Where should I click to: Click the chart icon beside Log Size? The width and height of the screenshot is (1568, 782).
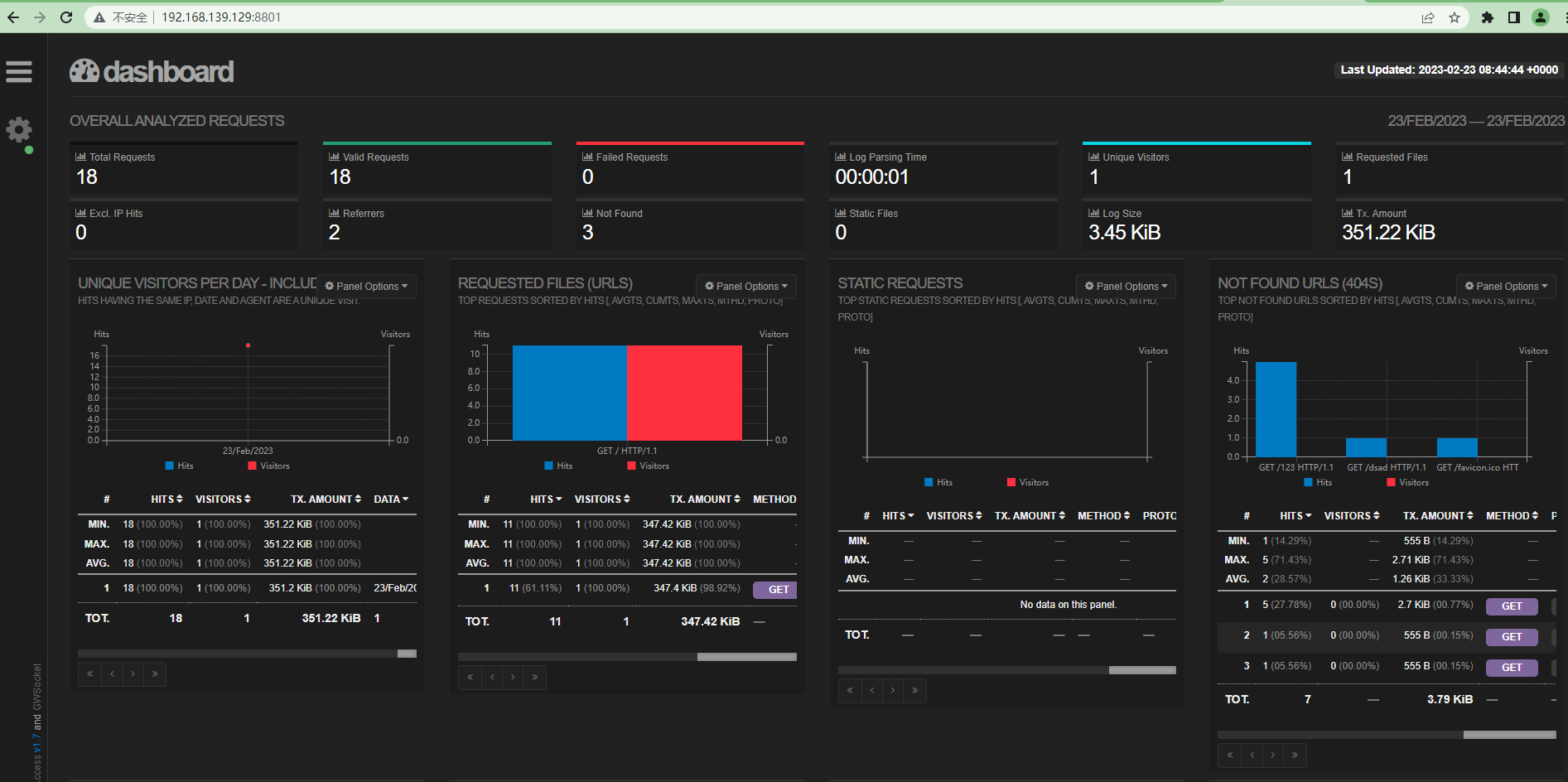point(1094,213)
